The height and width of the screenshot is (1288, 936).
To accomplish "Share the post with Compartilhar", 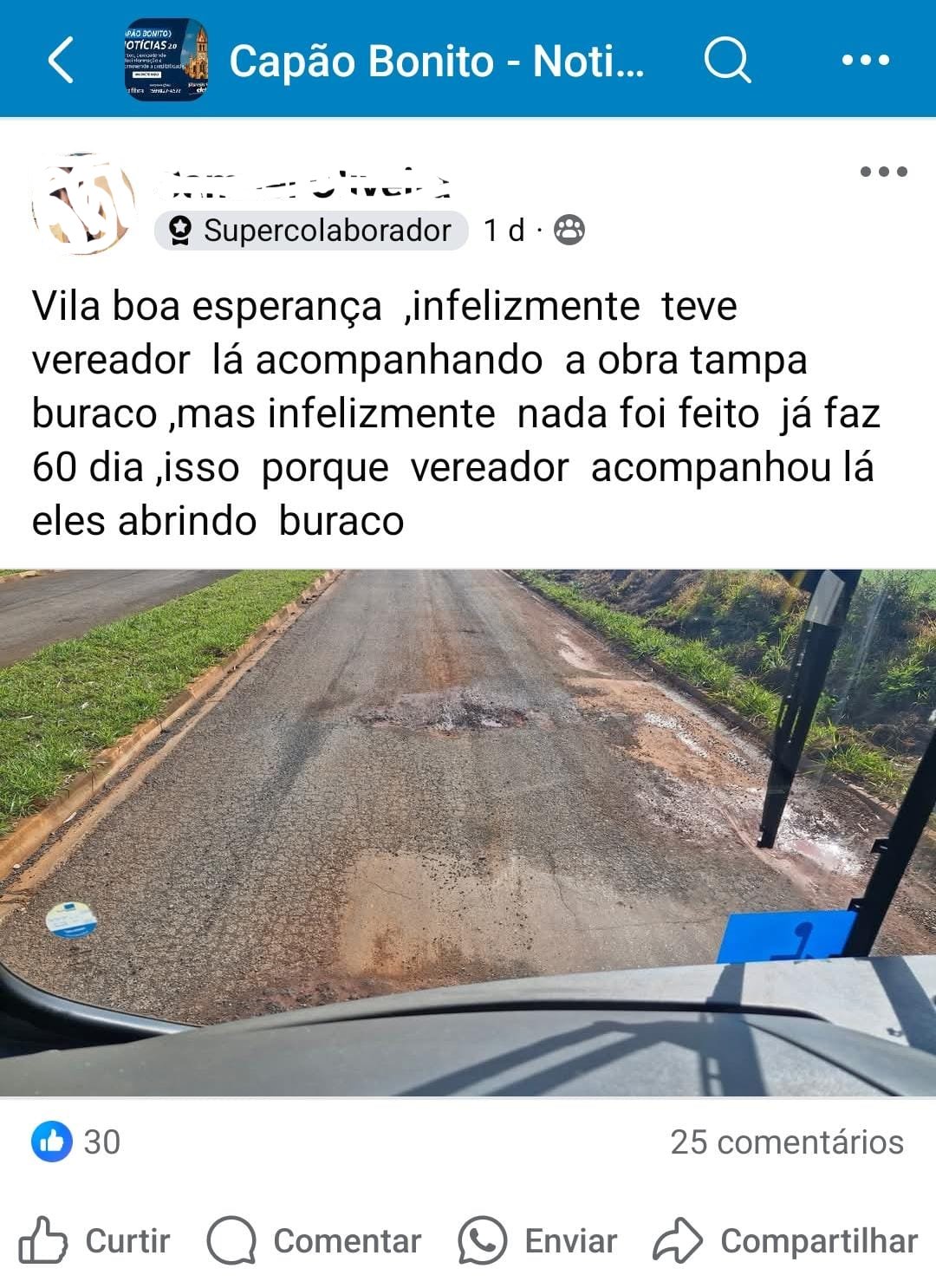I will click(785, 1240).
